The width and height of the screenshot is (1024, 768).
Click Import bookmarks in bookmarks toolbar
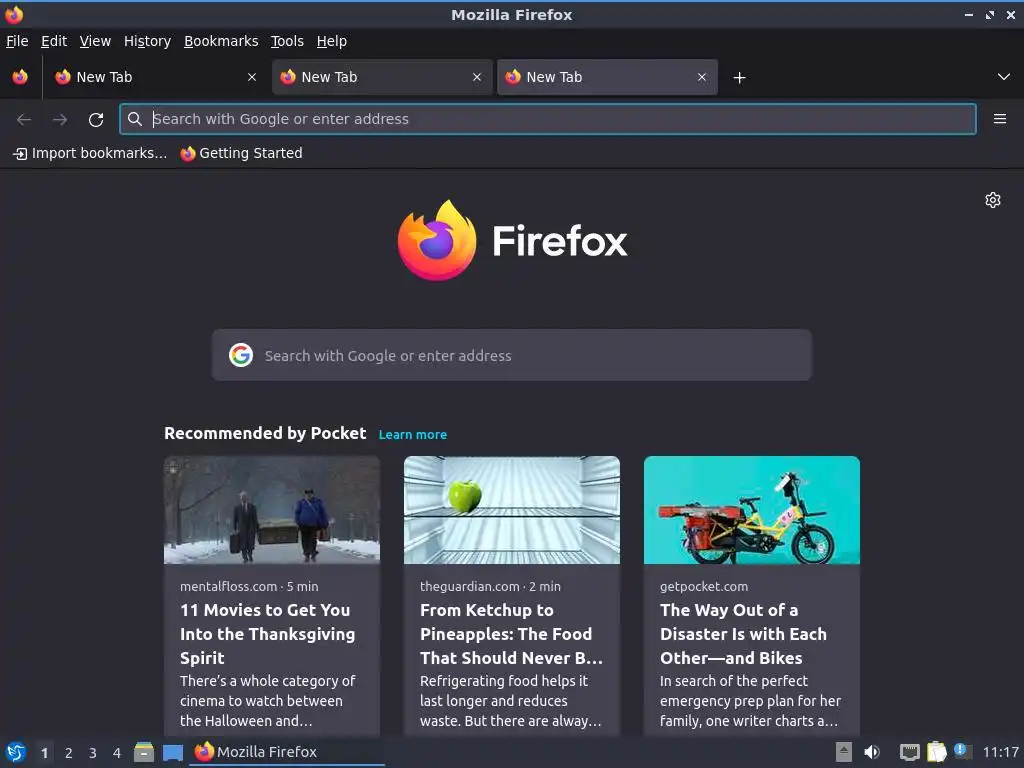tap(90, 153)
